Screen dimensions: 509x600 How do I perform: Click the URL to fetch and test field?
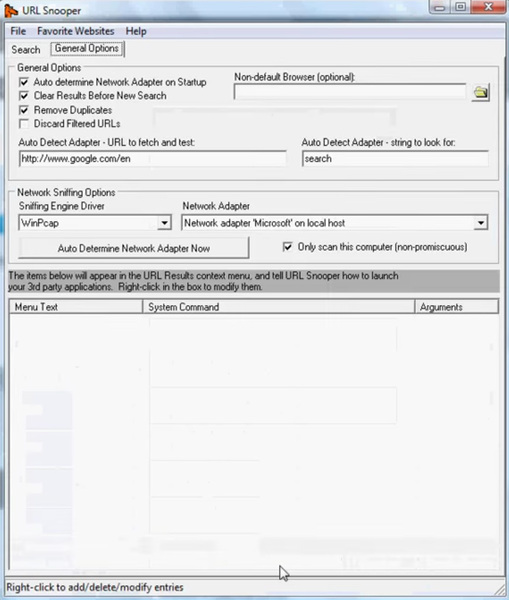pyautogui.click(x=152, y=158)
